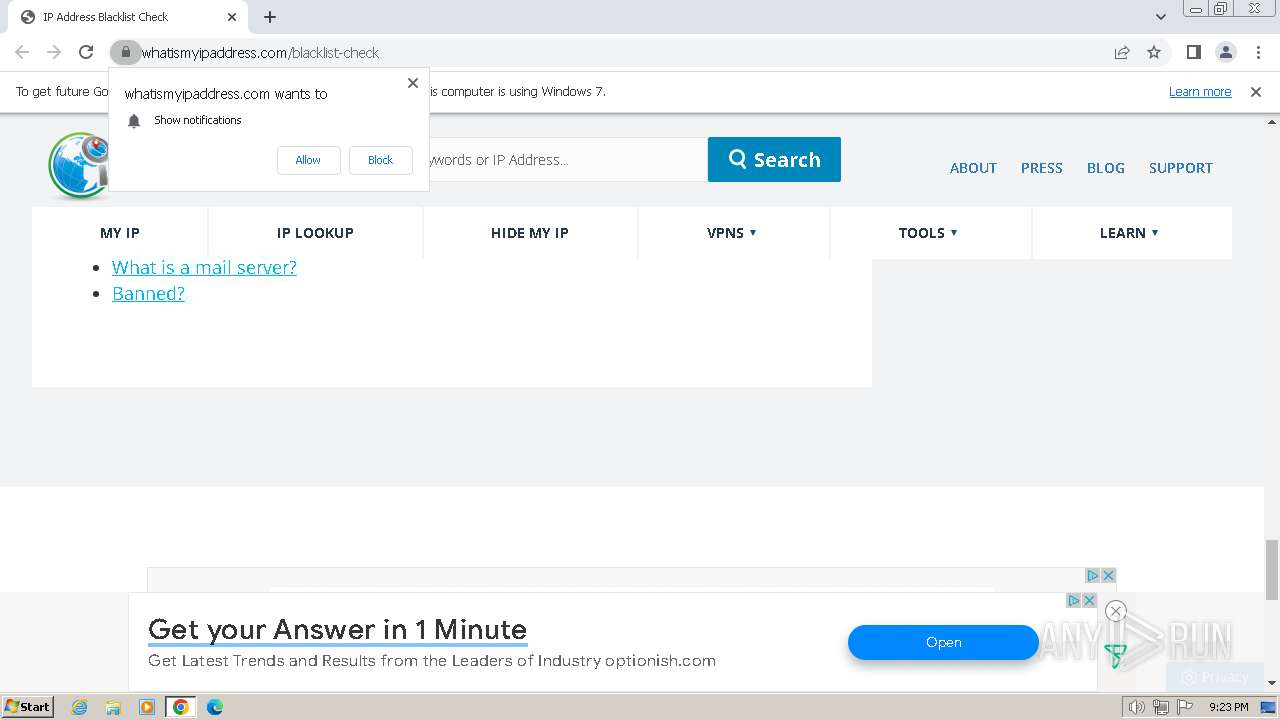Screen dimensions: 1280x720
Task: Expand the VPNS dropdown menu
Action: (732, 233)
